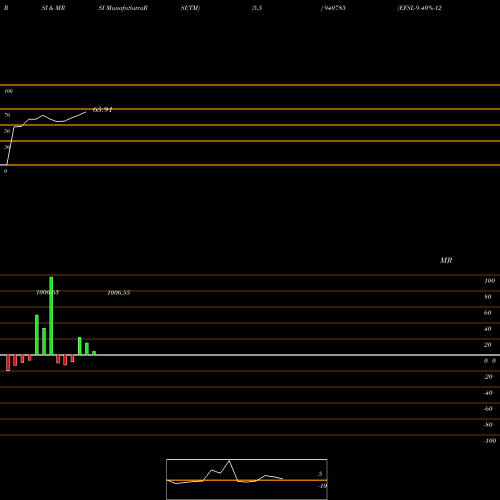Image resolution: width=500 pixels, height=500 pixels.
Task: Click the spike peak in mini chart
Action: pos(229,461)
